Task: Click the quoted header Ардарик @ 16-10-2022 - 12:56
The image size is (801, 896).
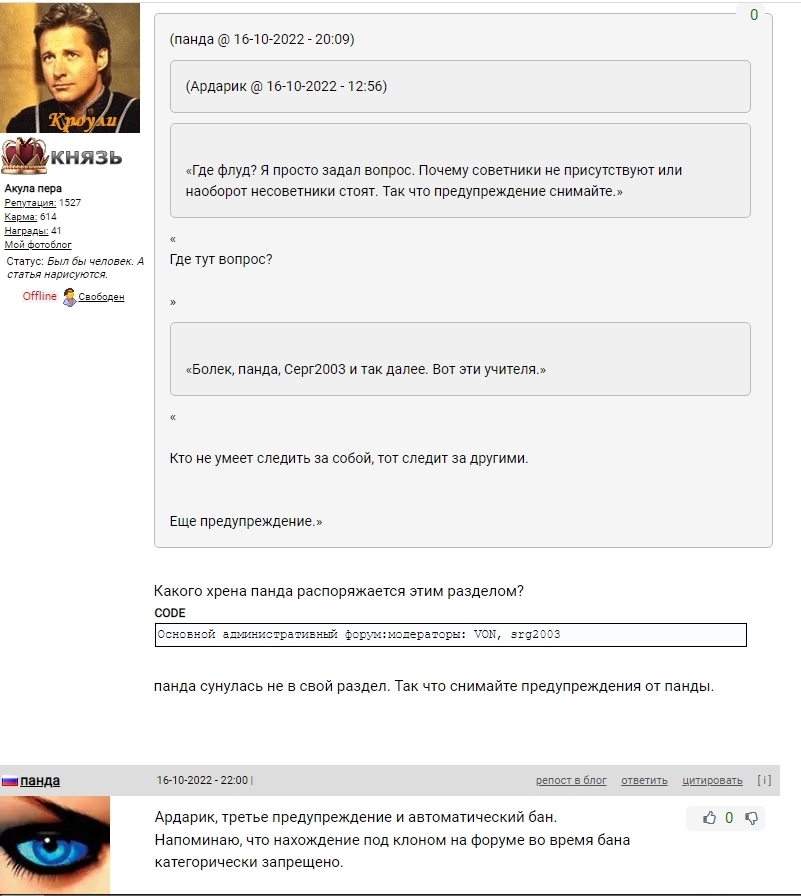Action: click(286, 86)
